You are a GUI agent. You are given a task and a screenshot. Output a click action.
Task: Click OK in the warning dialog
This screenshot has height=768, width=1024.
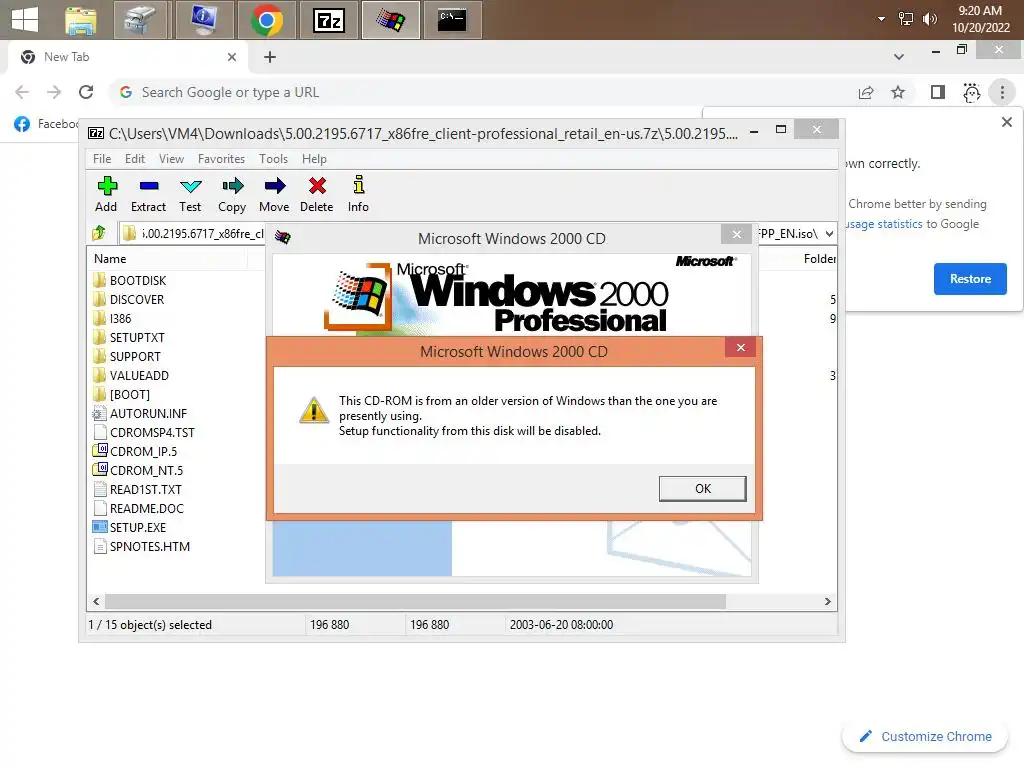tap(703, 488)
